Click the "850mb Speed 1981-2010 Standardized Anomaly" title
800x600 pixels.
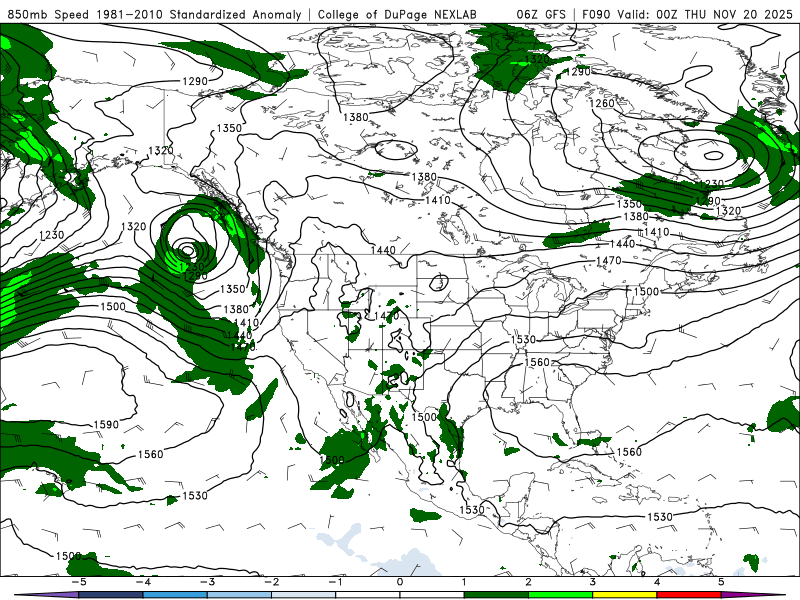154,14
